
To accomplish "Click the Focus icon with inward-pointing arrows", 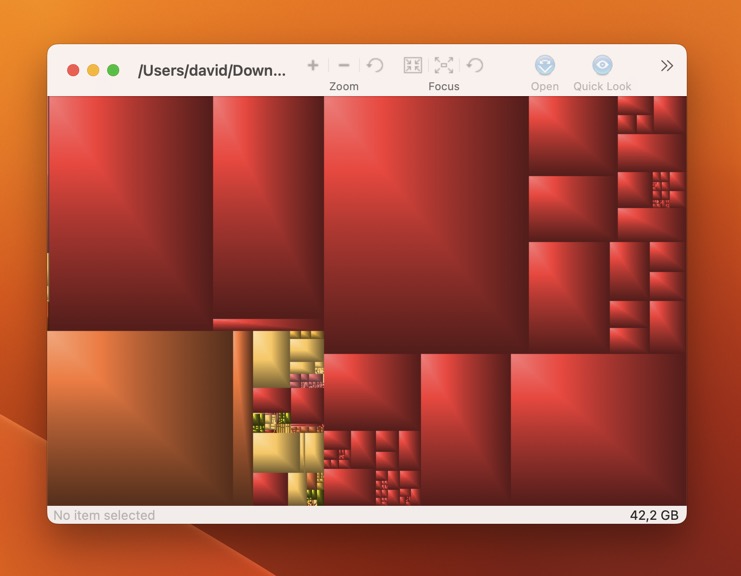I will [x=413, y=65].
